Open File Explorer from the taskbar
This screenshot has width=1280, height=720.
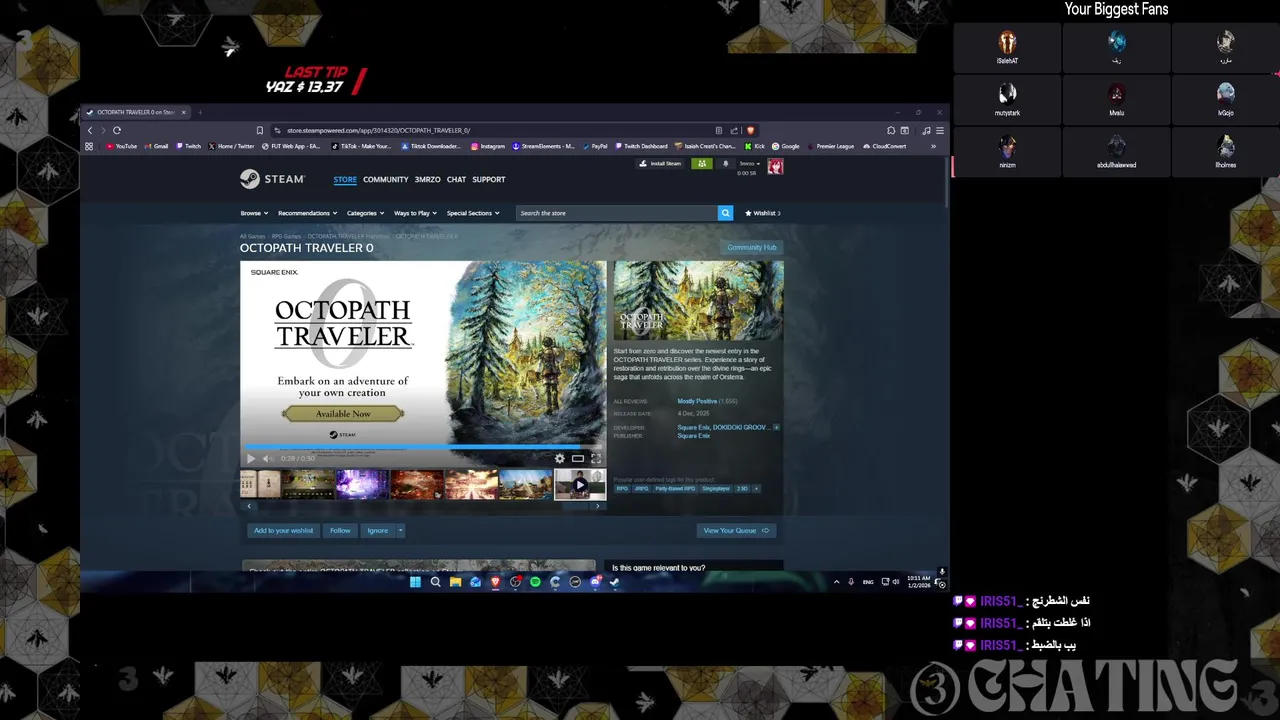coord(455,582)
